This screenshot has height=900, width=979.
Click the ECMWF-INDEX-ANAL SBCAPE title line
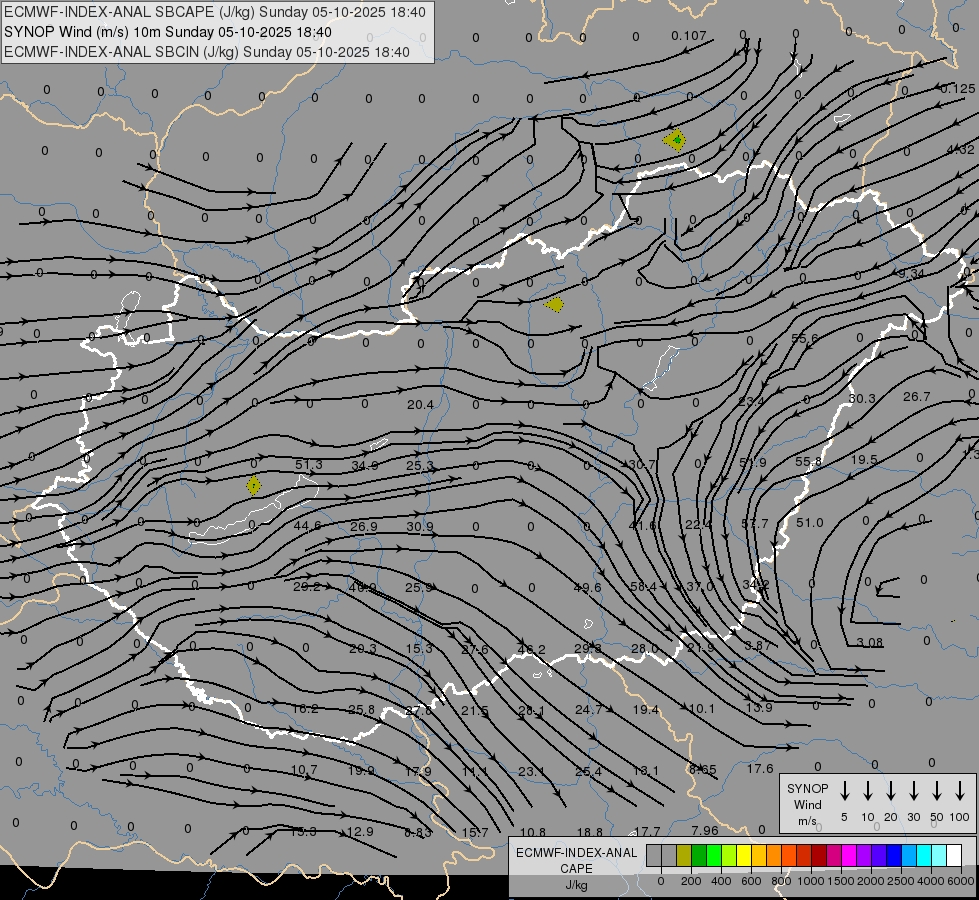tap(215, 12)
